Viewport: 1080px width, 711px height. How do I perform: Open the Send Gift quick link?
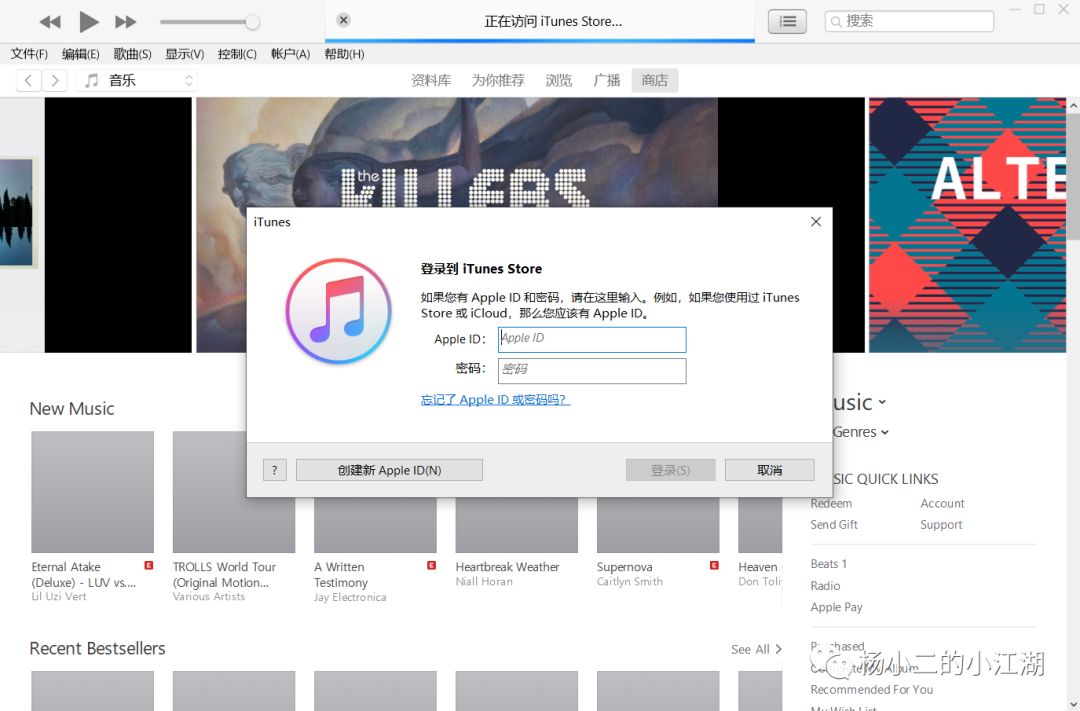[834, 524]
